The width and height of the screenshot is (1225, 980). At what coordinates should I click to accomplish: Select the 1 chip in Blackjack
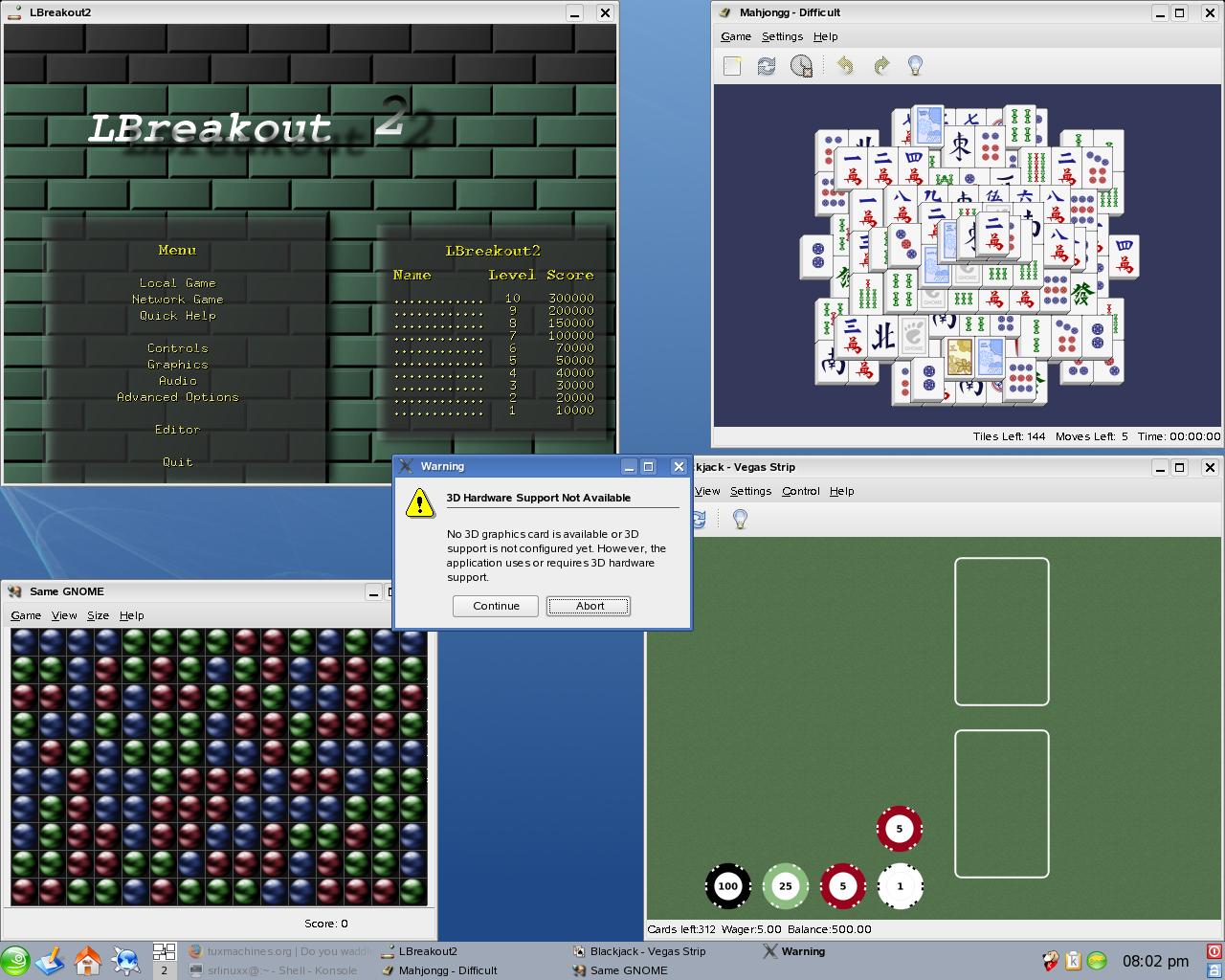(x=900, y=886)
